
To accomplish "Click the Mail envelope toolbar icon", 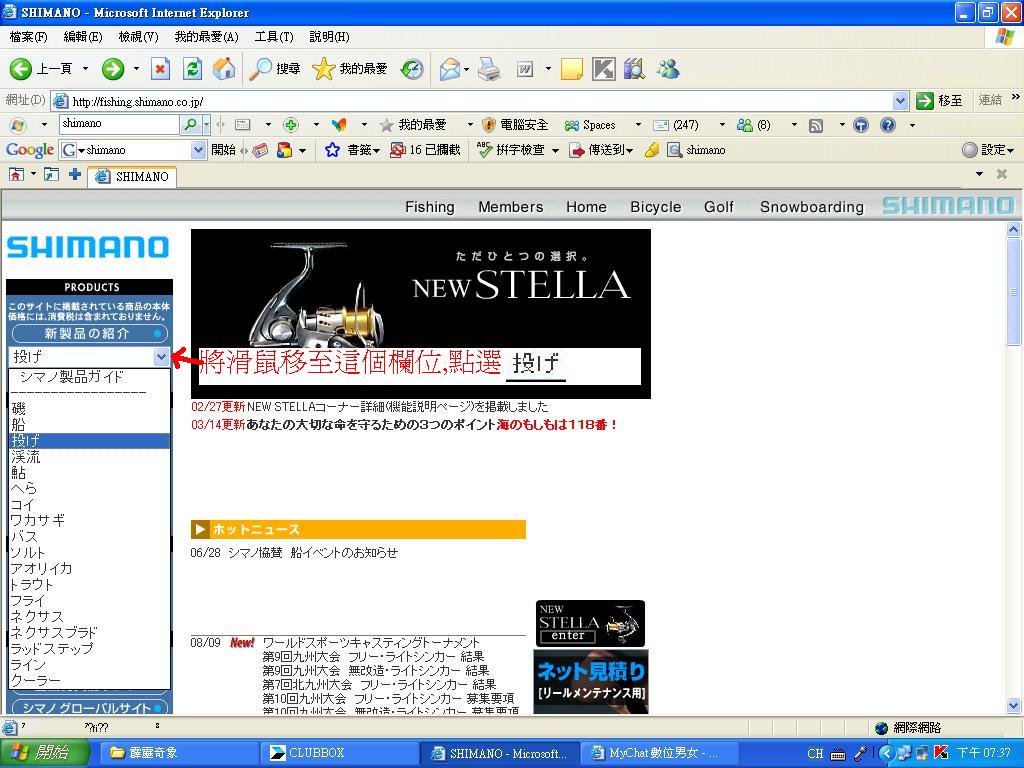I will [449, 69].
